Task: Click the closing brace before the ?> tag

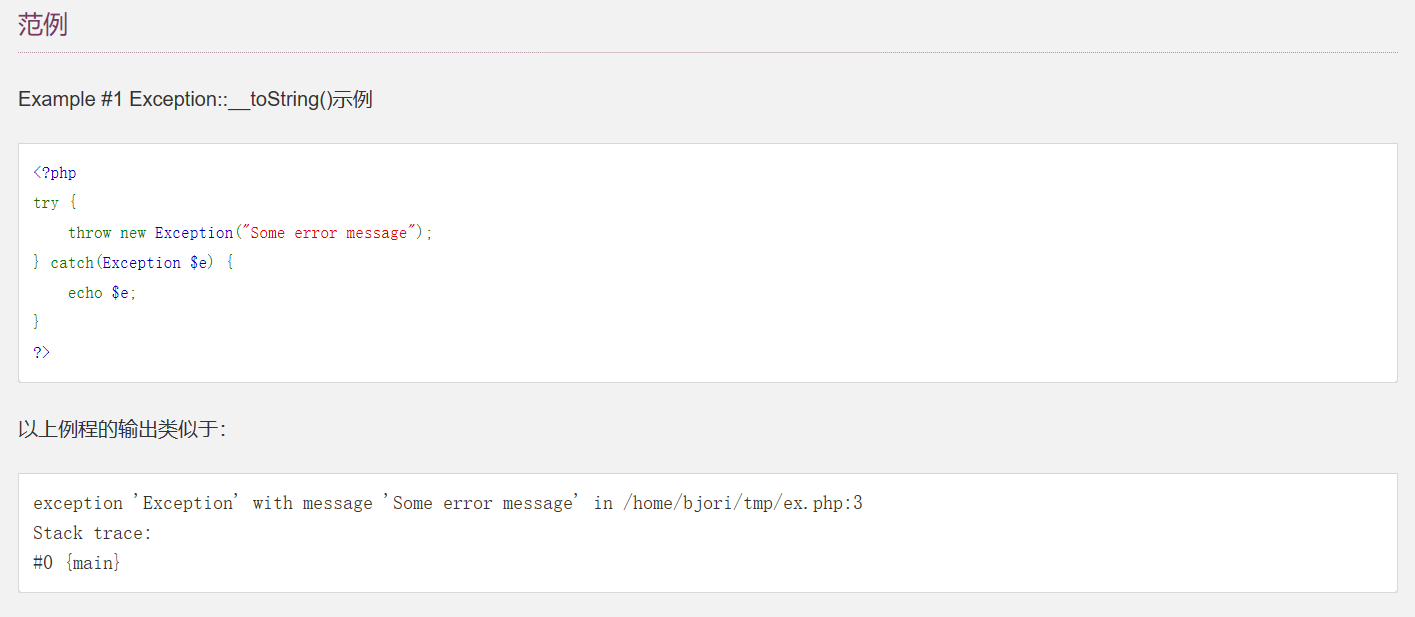Action: tap(37, 322)
